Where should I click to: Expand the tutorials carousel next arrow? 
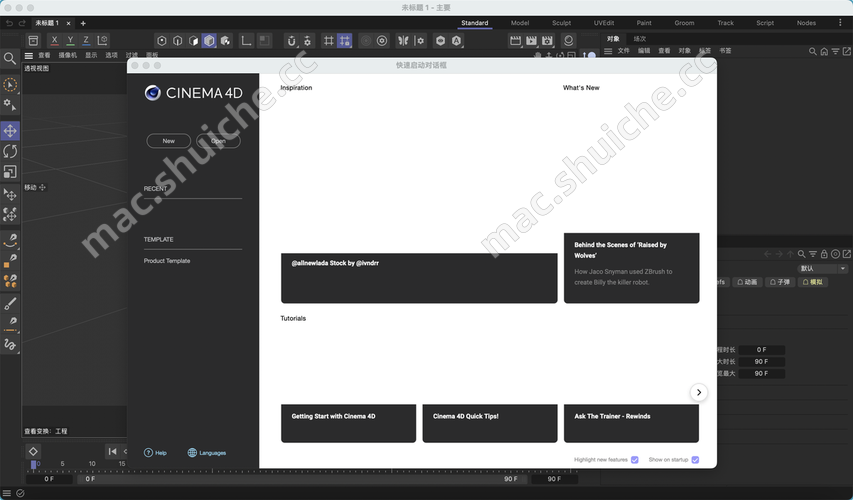pos(698,393)
